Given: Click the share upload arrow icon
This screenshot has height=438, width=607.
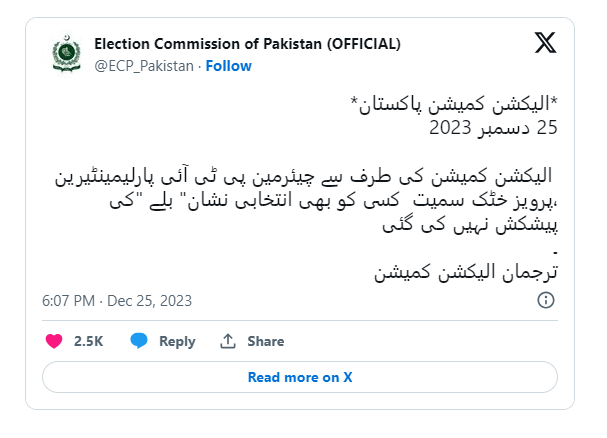Looking at the screenshot, I should [228, 341].
